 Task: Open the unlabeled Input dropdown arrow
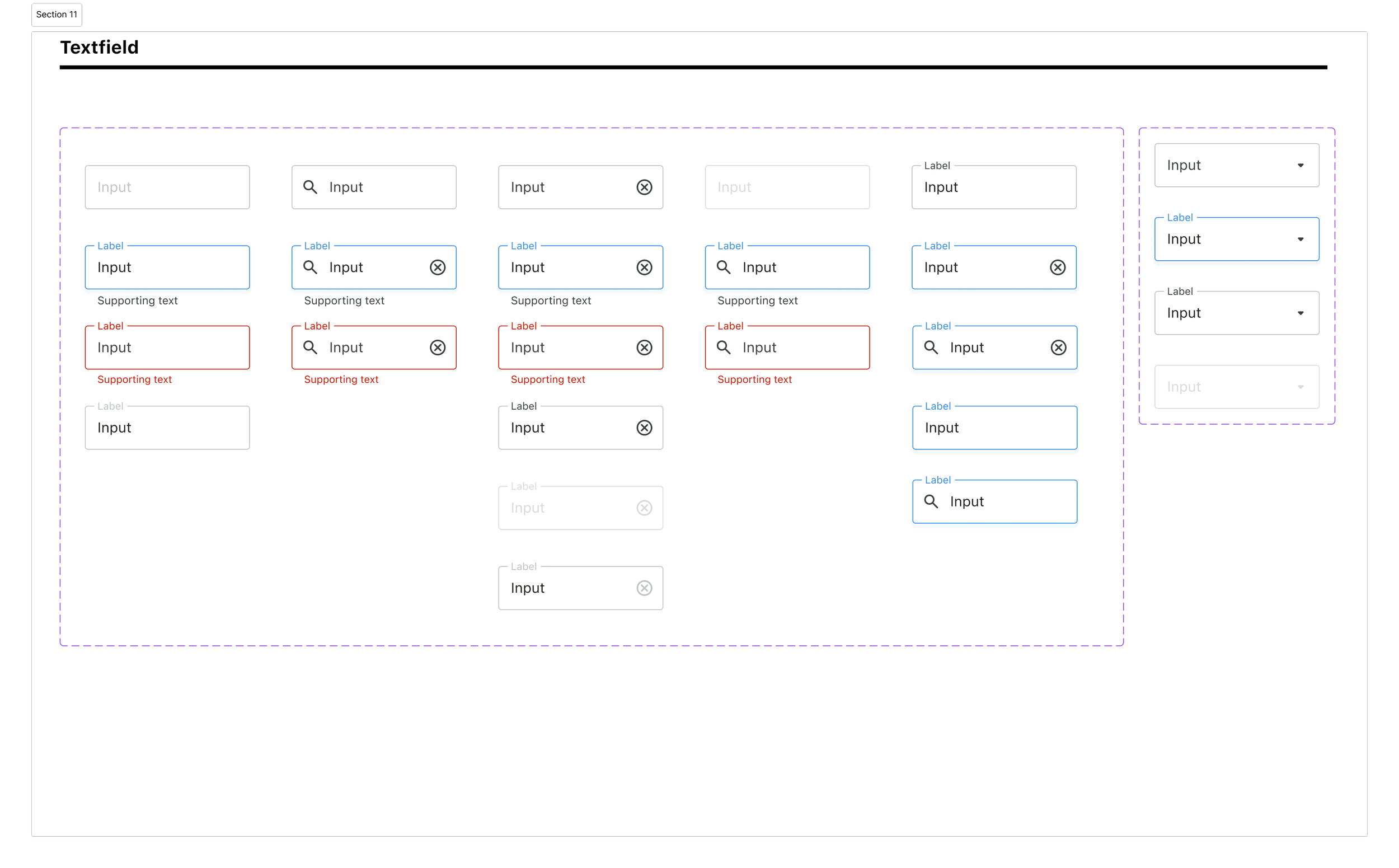1301,165
